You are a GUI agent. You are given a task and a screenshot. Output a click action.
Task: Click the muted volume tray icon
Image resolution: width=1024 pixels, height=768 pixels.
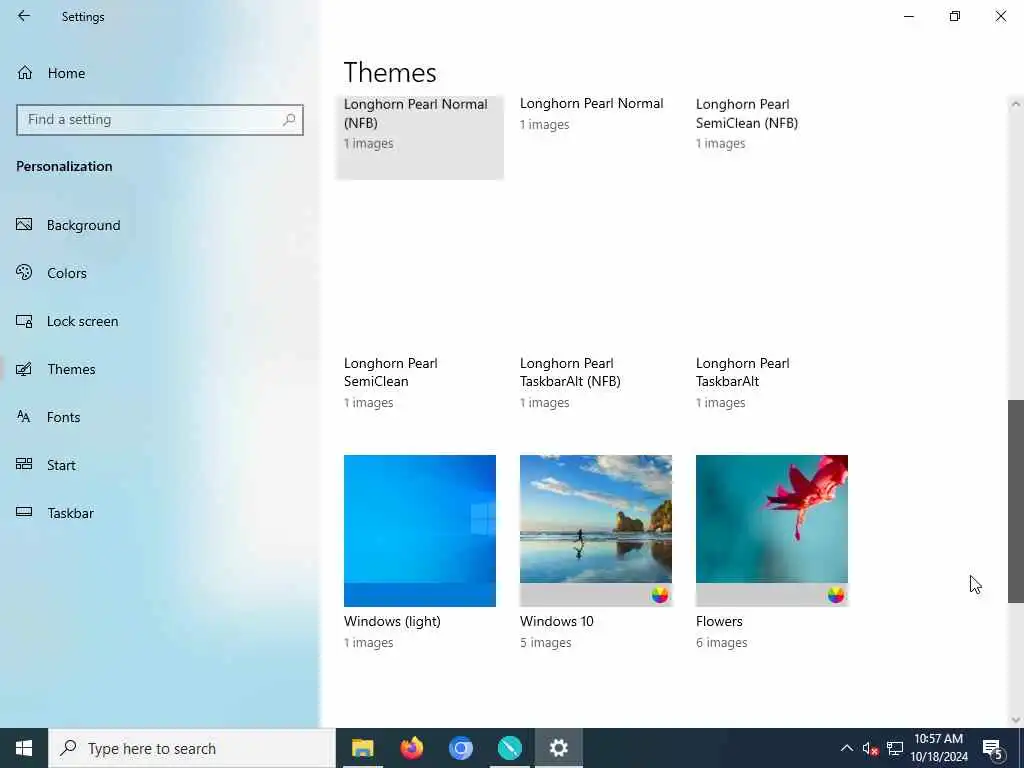[870, 748]
